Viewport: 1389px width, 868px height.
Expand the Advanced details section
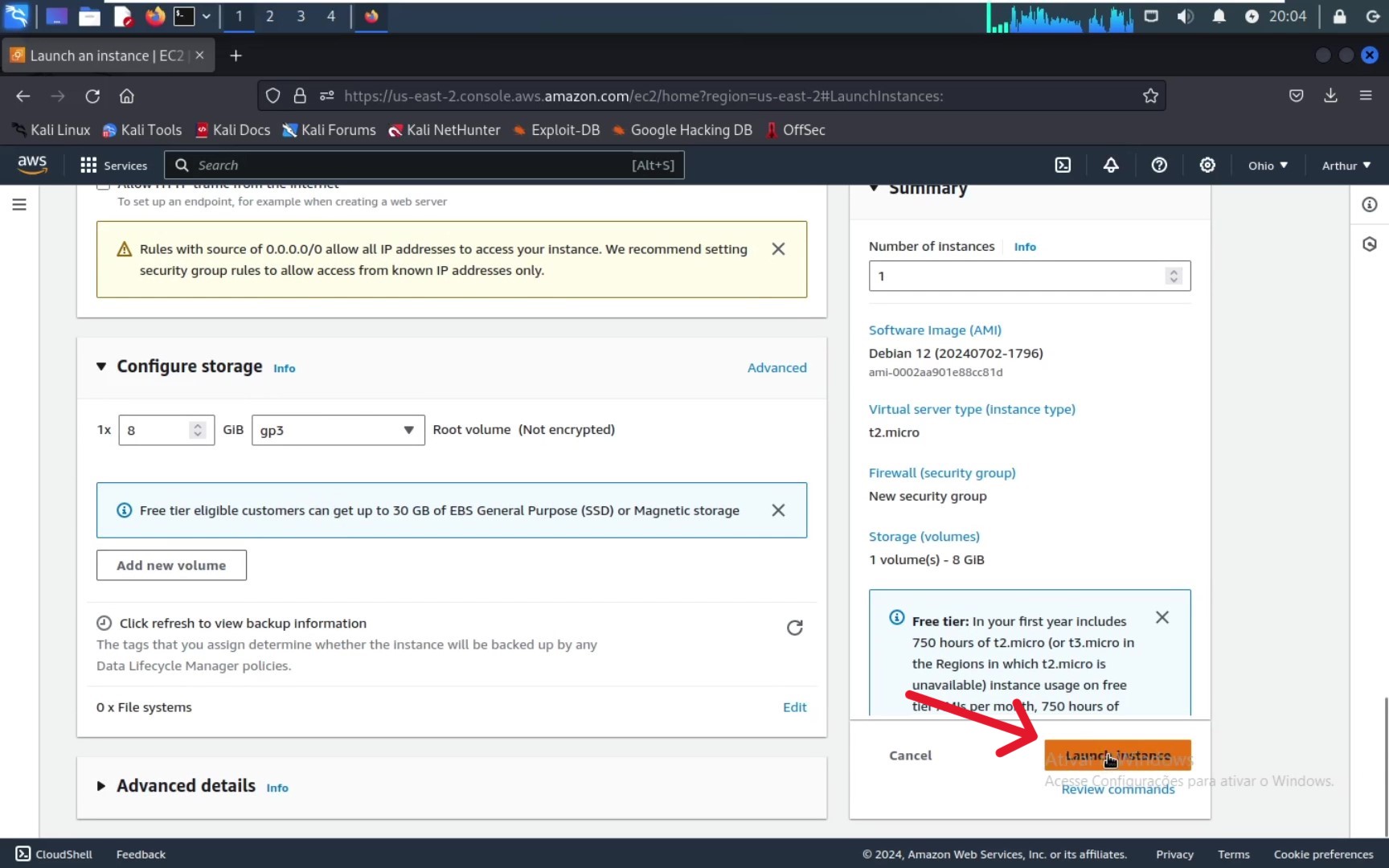tap(101, 786)
